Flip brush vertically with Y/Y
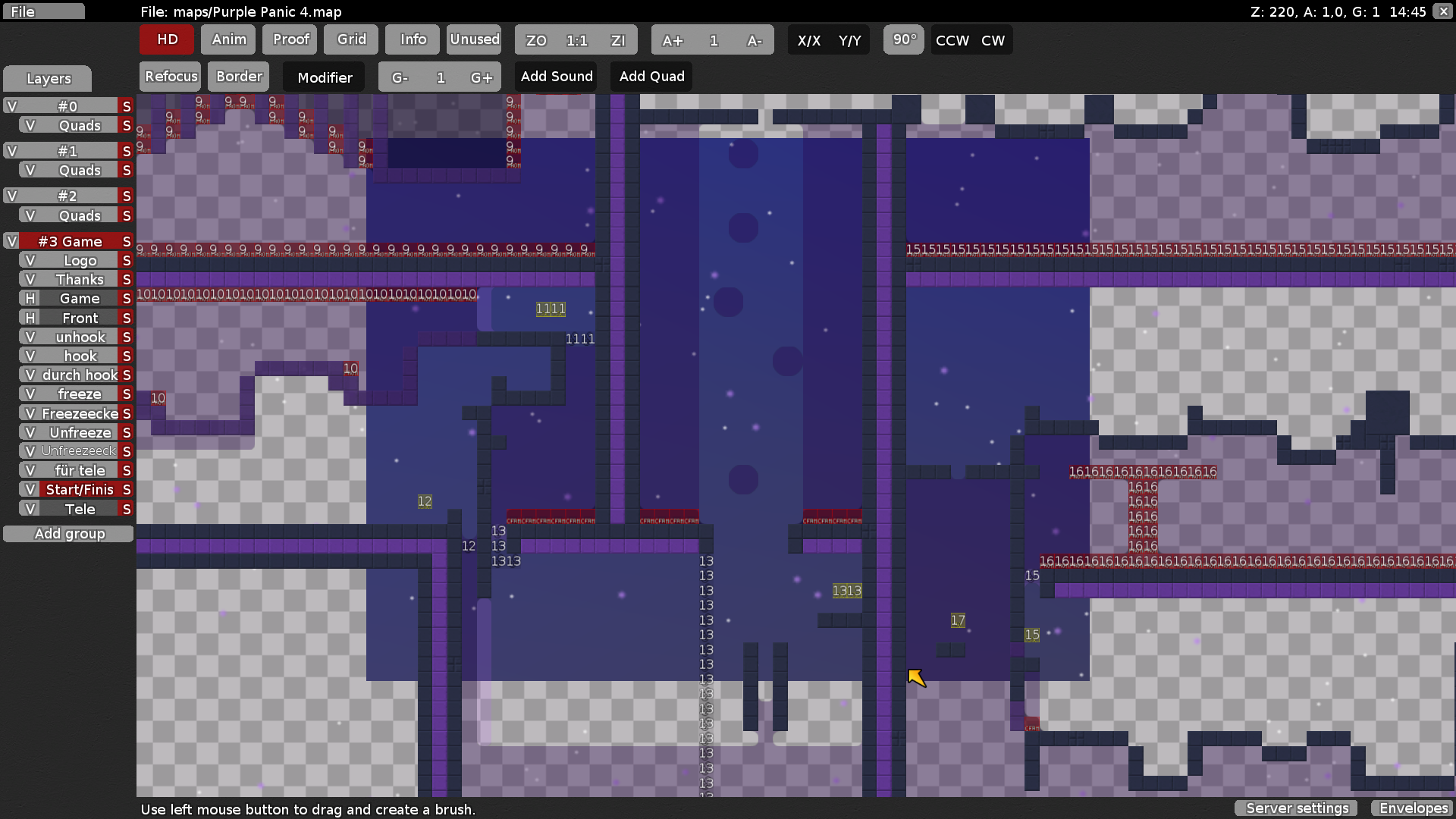Image resolution: width=1456 pixels, height=819 pixels. tap(849, 40)
